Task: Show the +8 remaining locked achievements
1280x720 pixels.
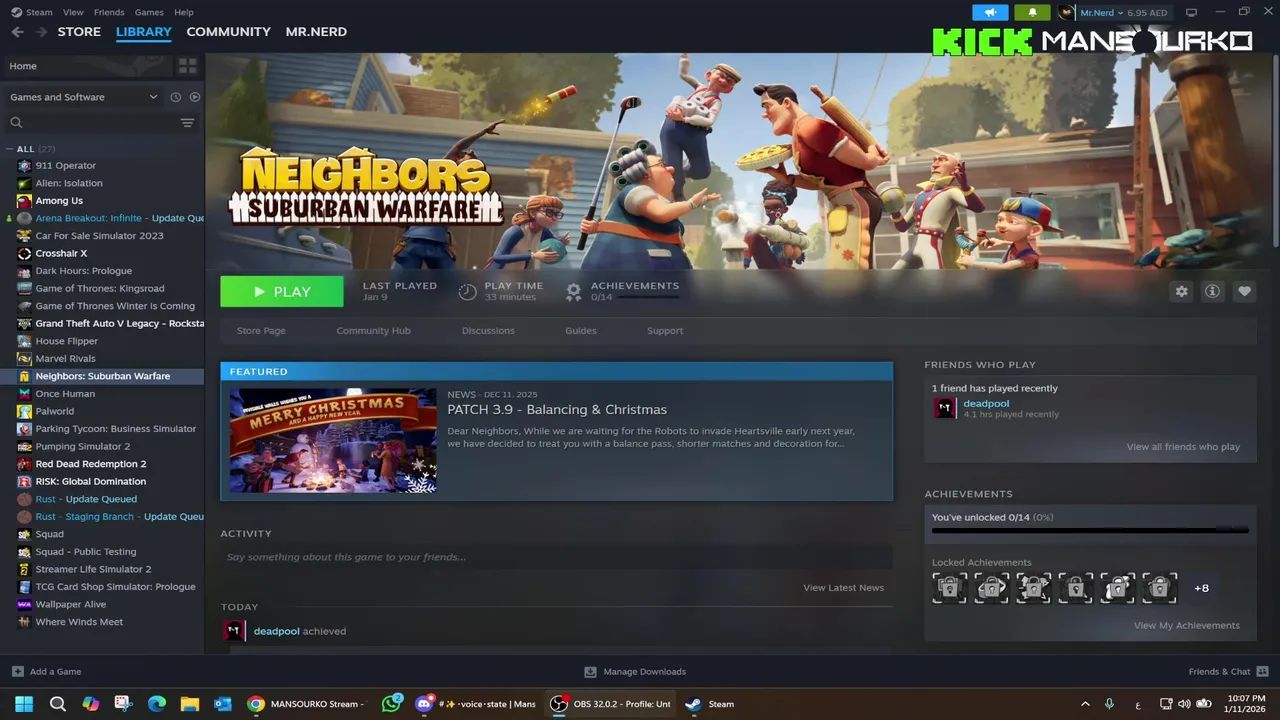Action: [1201, 588]
